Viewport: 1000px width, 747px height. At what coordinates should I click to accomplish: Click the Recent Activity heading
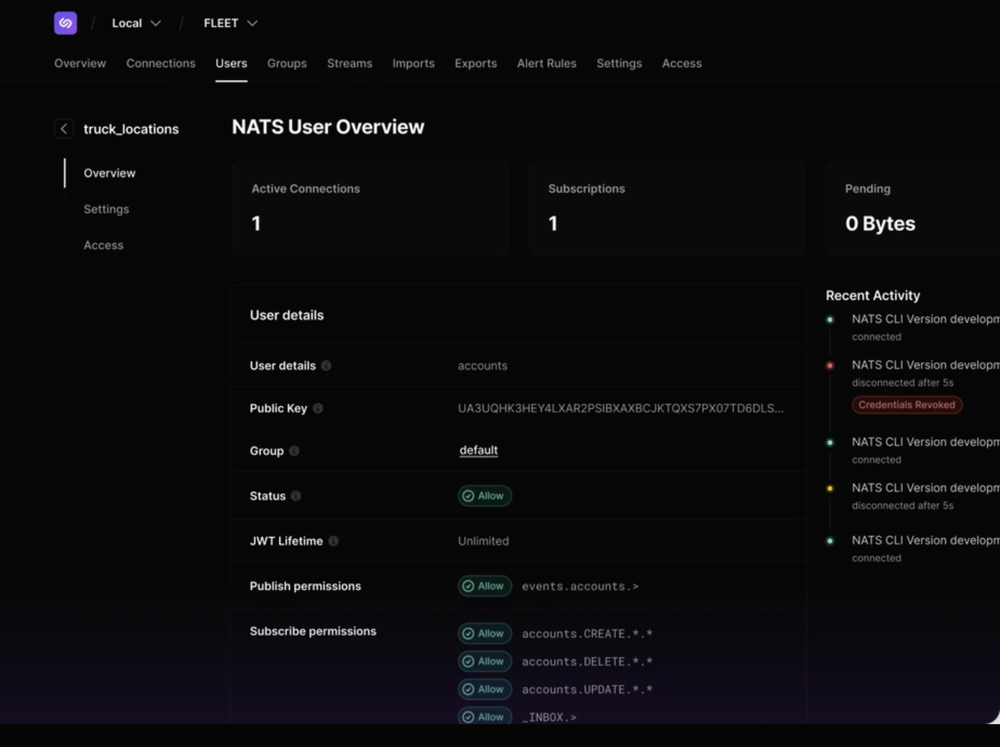[x=872, y=295]
